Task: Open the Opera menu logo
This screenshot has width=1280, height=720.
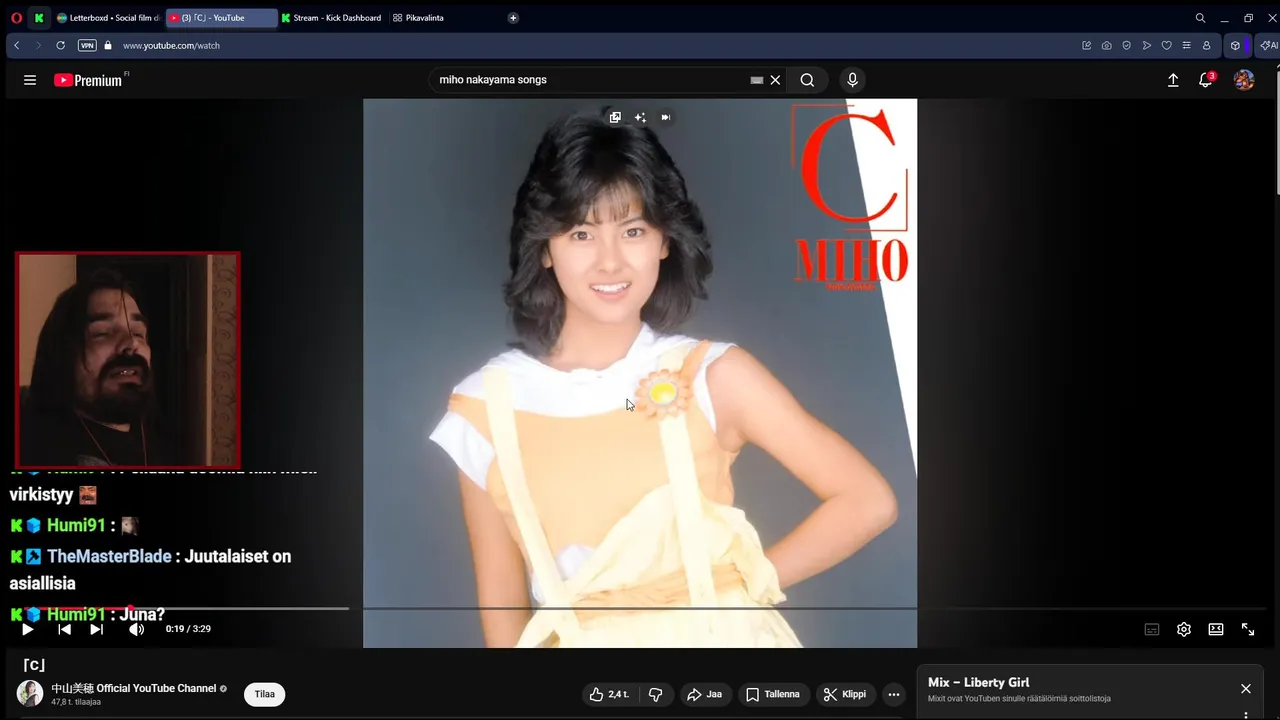Action: tap(16, 18)
